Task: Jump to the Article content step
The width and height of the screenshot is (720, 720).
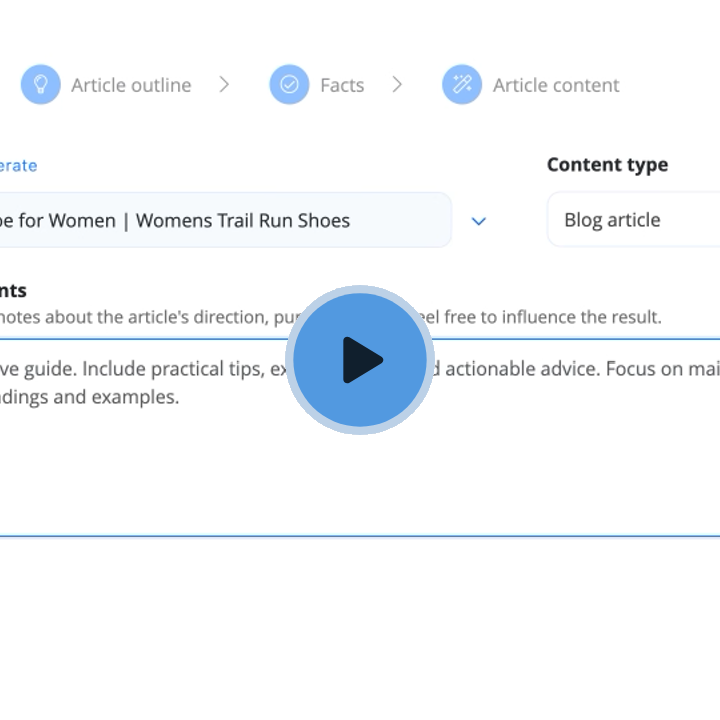Action: 556,85
